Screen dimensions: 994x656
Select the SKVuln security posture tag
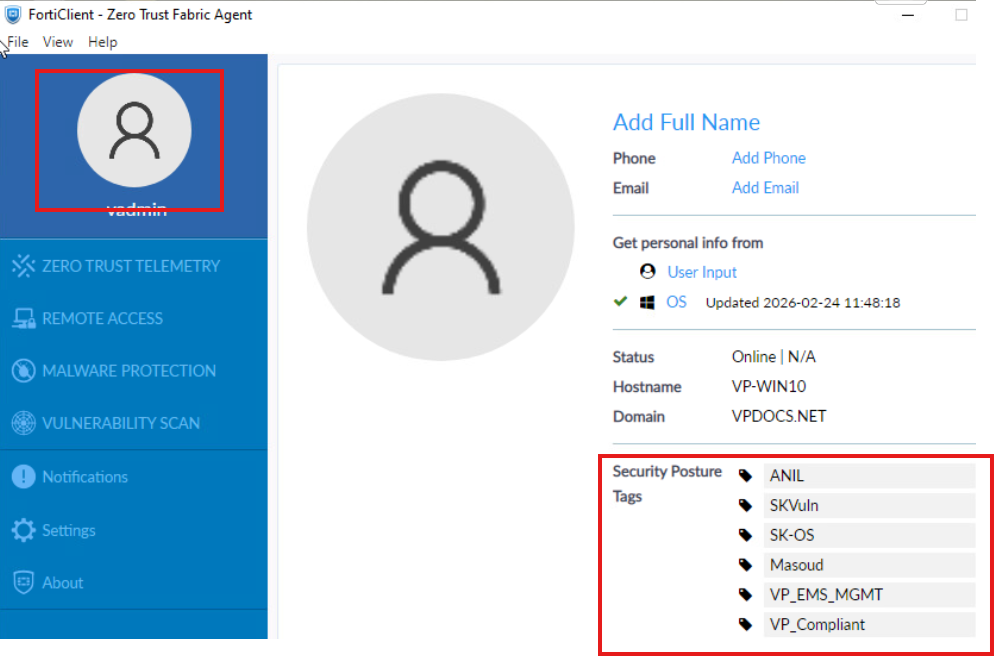869,506
